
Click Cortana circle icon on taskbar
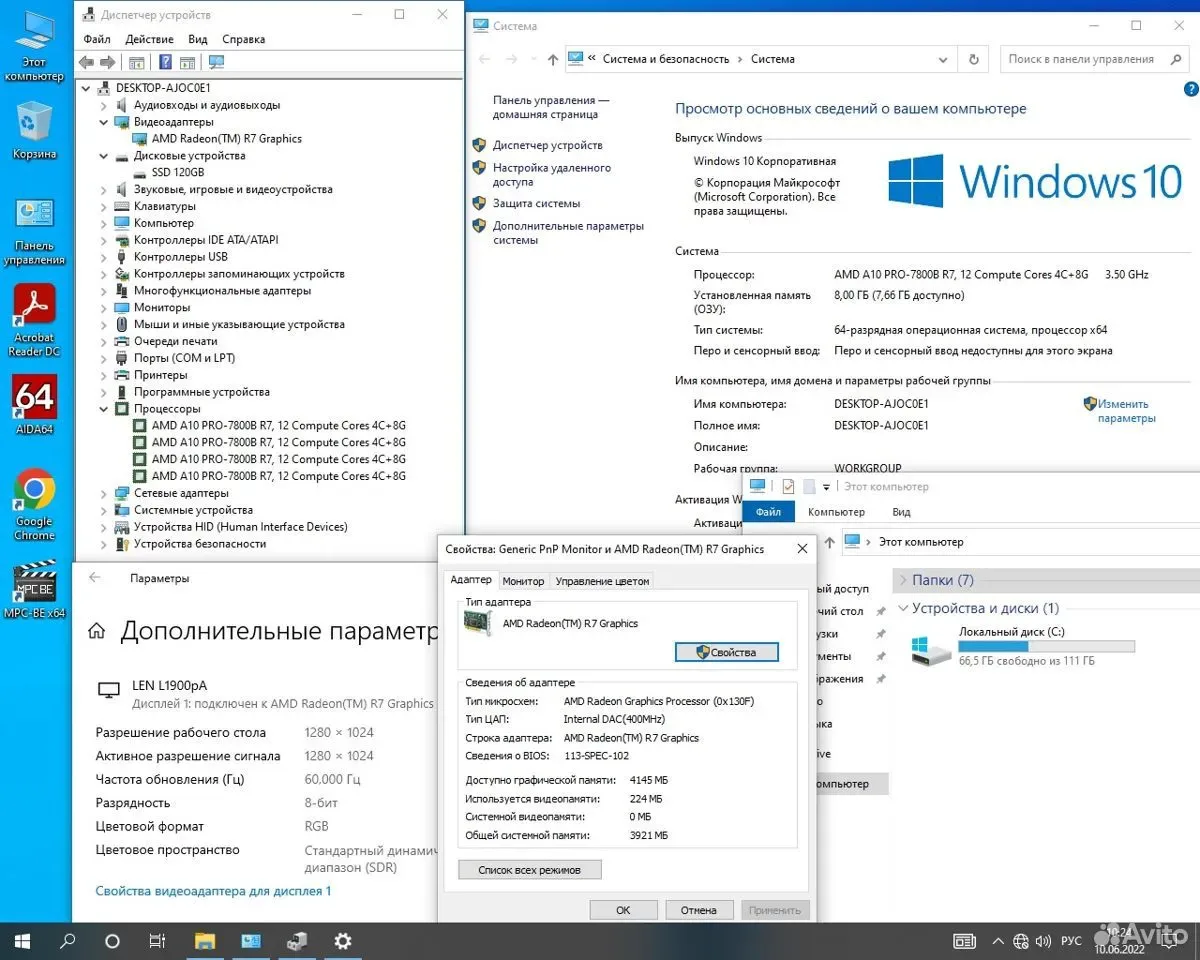(112, 941)
